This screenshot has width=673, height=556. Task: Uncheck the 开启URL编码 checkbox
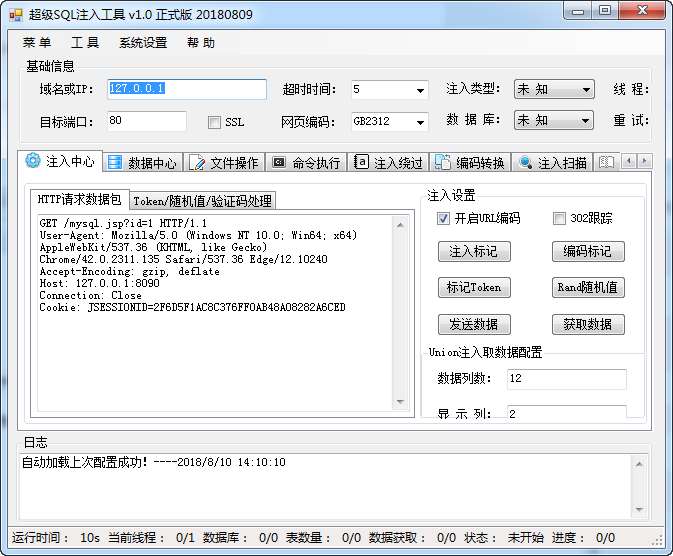pyautogui.click(x=443, y=218)
